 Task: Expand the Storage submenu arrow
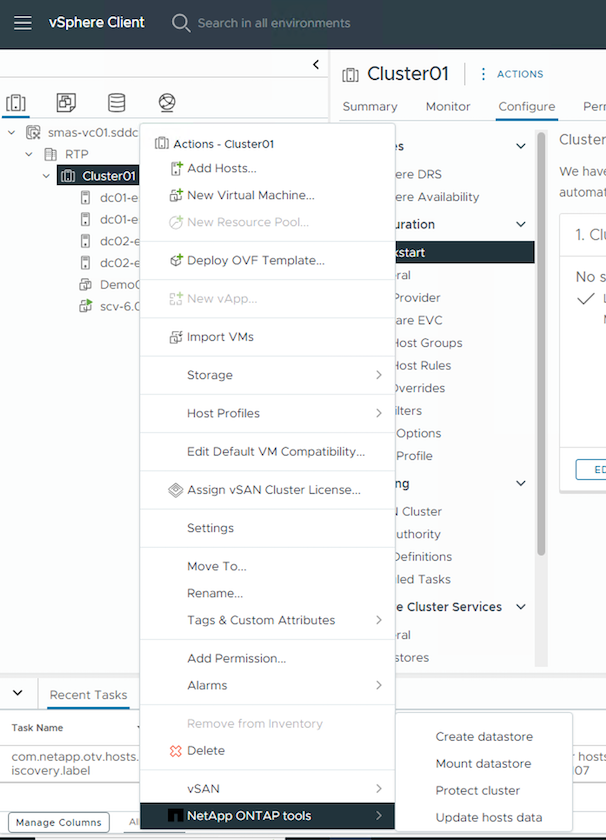(379, 375)
